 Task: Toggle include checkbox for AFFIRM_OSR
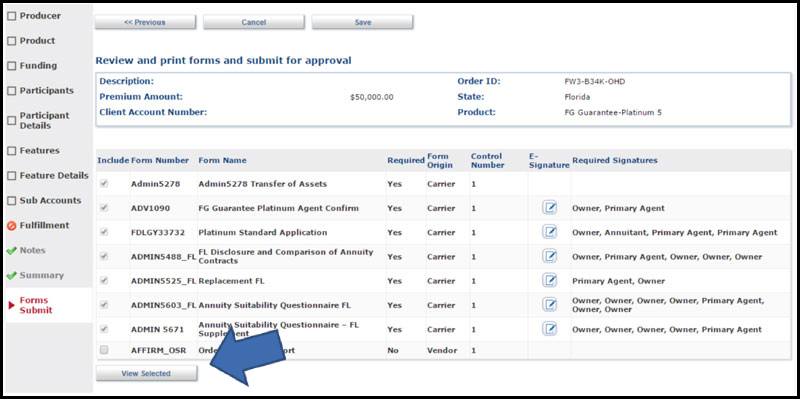point(104,350)
